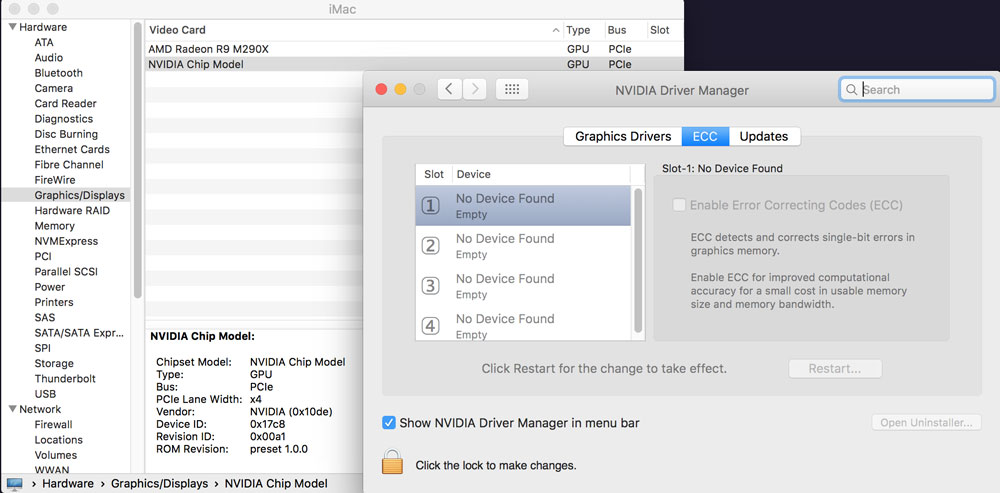Select Storage in the sidebar
Image resolution: width=1000 pixels, height=493 pixels.
click(x=54, y=364)
